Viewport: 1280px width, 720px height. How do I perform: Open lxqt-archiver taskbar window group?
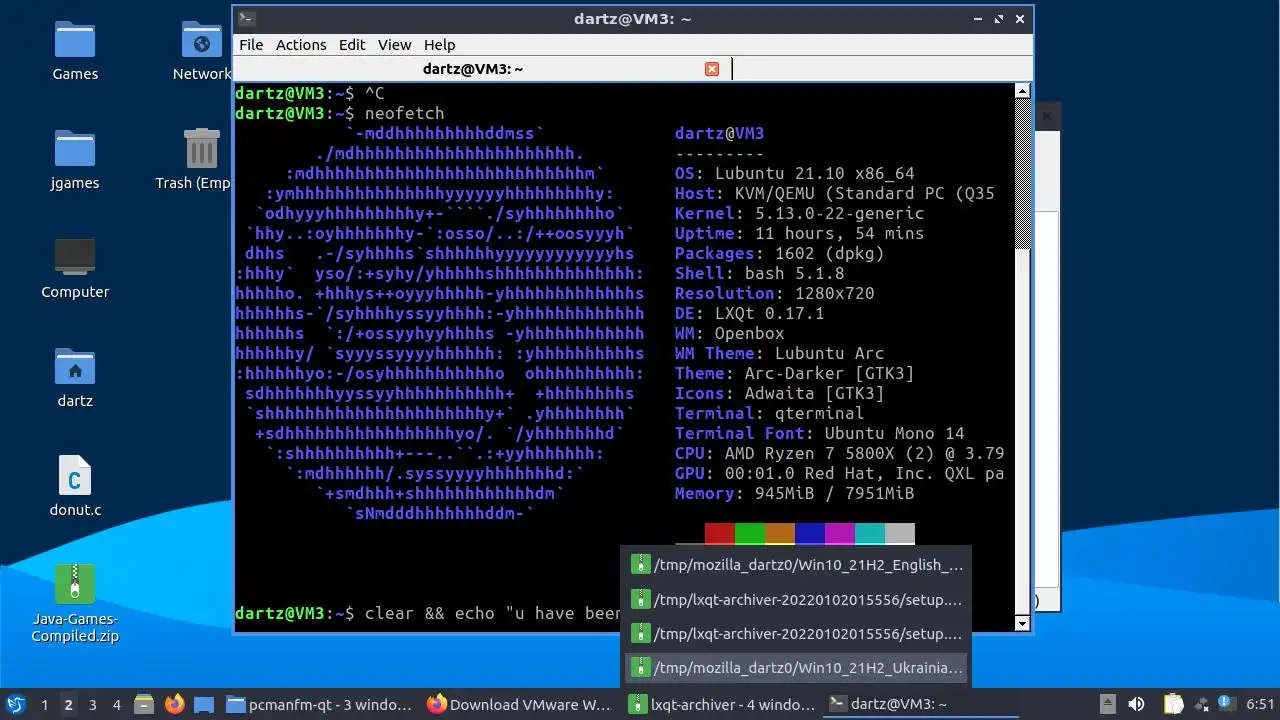pyautogui.click(x=721, y=704)
